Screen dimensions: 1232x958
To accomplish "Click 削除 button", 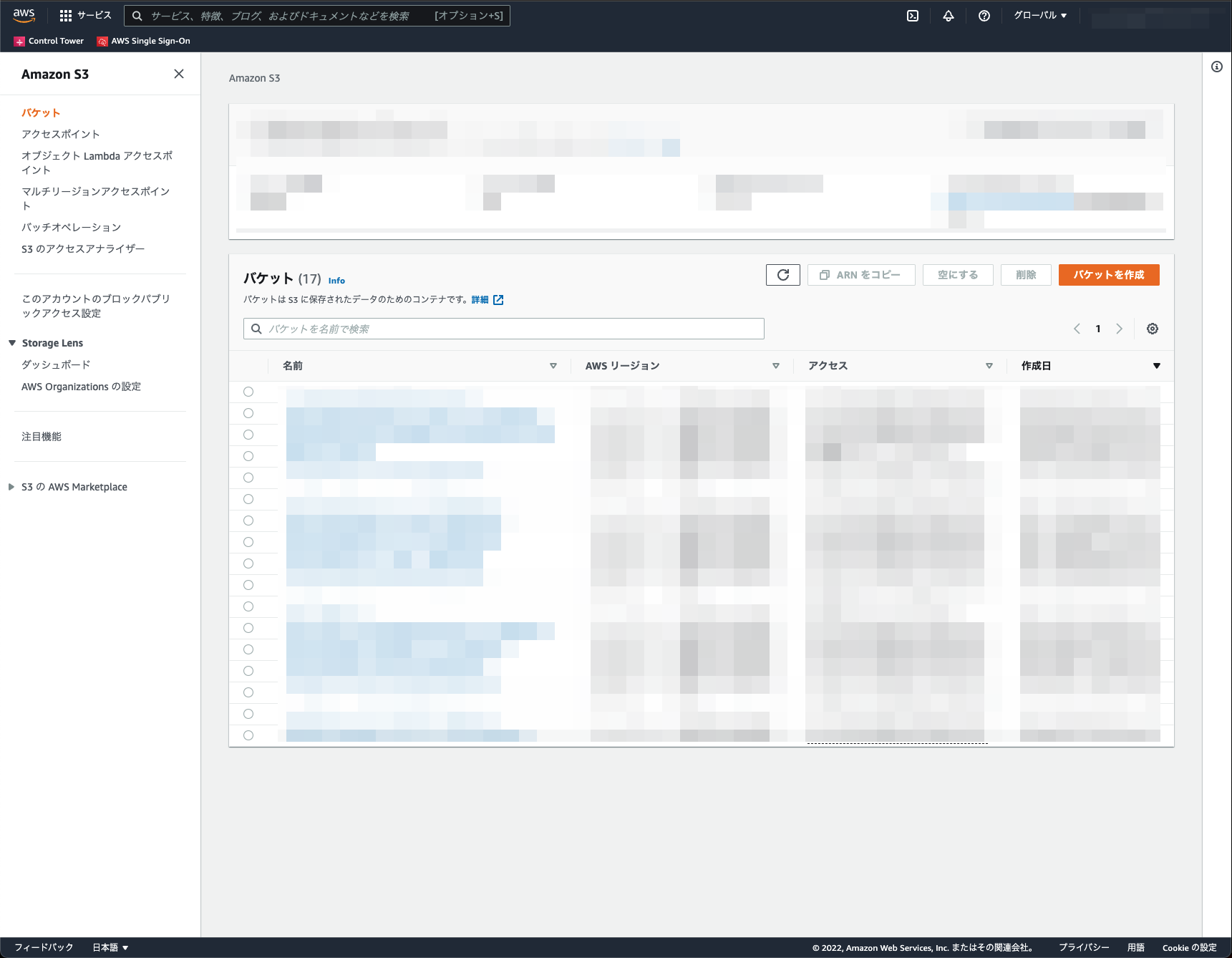I will tap(1026, 275).
